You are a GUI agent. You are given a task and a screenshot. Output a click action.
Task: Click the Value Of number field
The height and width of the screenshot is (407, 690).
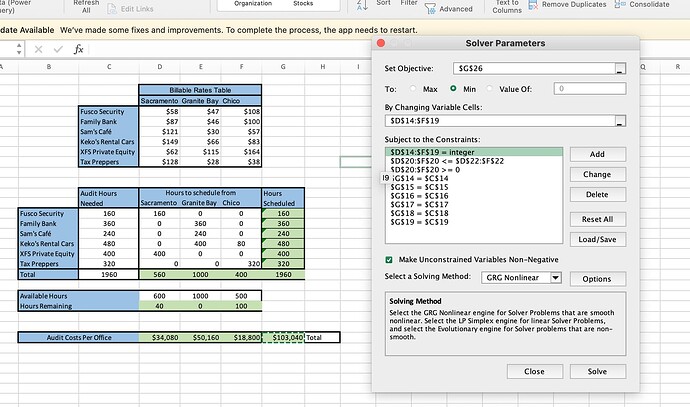click(x=590, y=88)
